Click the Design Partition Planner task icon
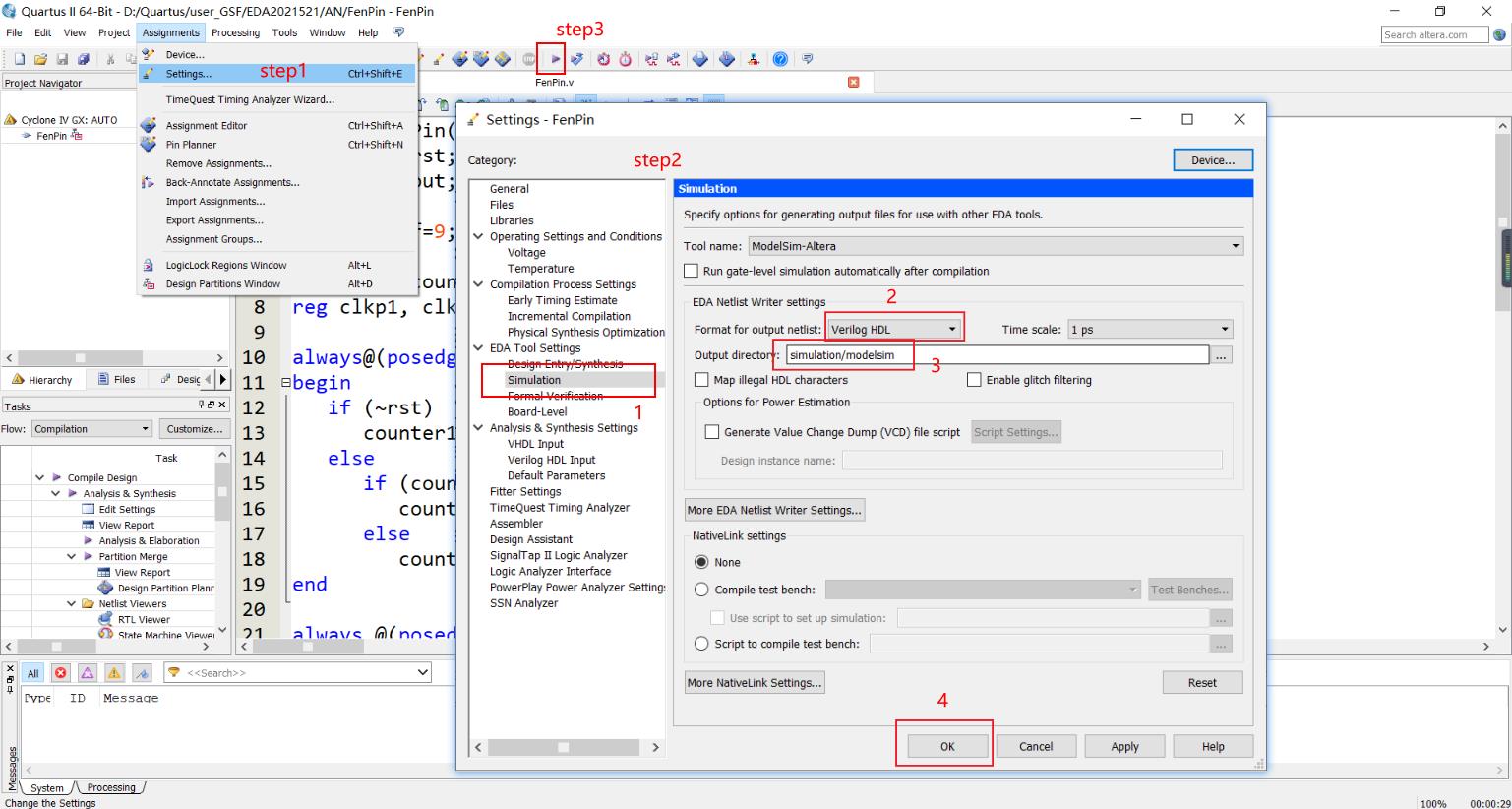Screen dimensions: 1512x809 [x=105, y=588]
